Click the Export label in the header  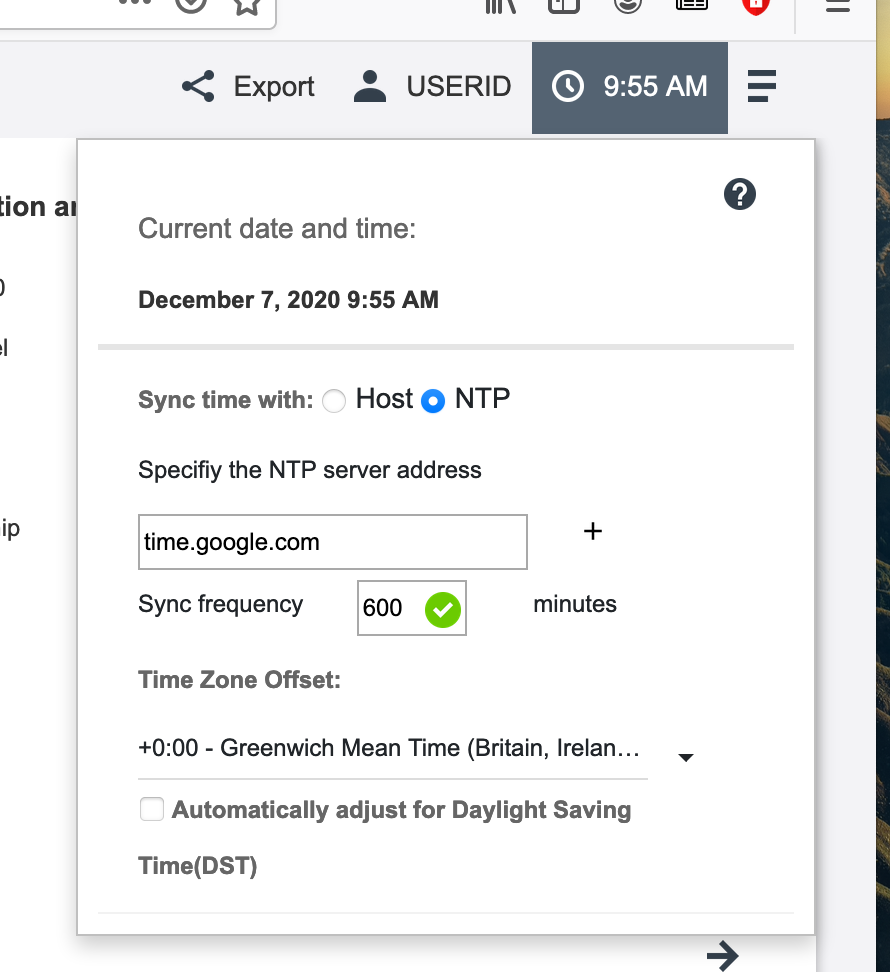(x=274, y=87)
